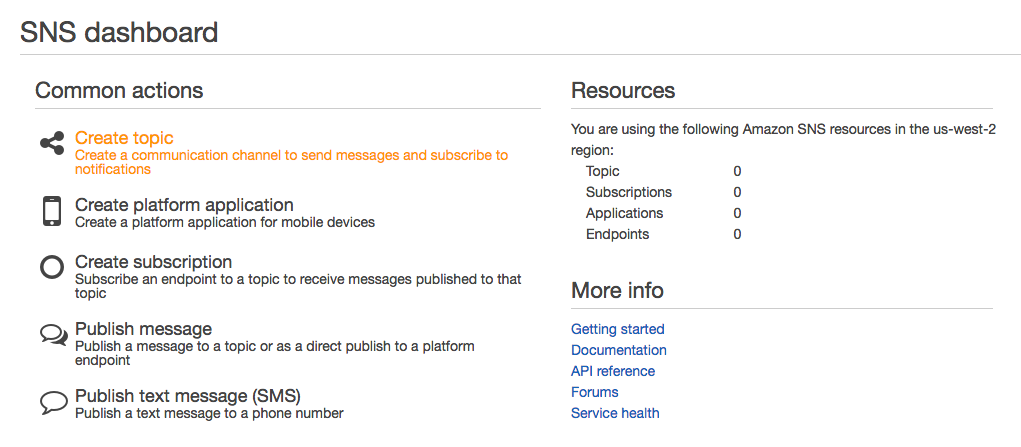Click the Common actions heading

tap(119, 90)
